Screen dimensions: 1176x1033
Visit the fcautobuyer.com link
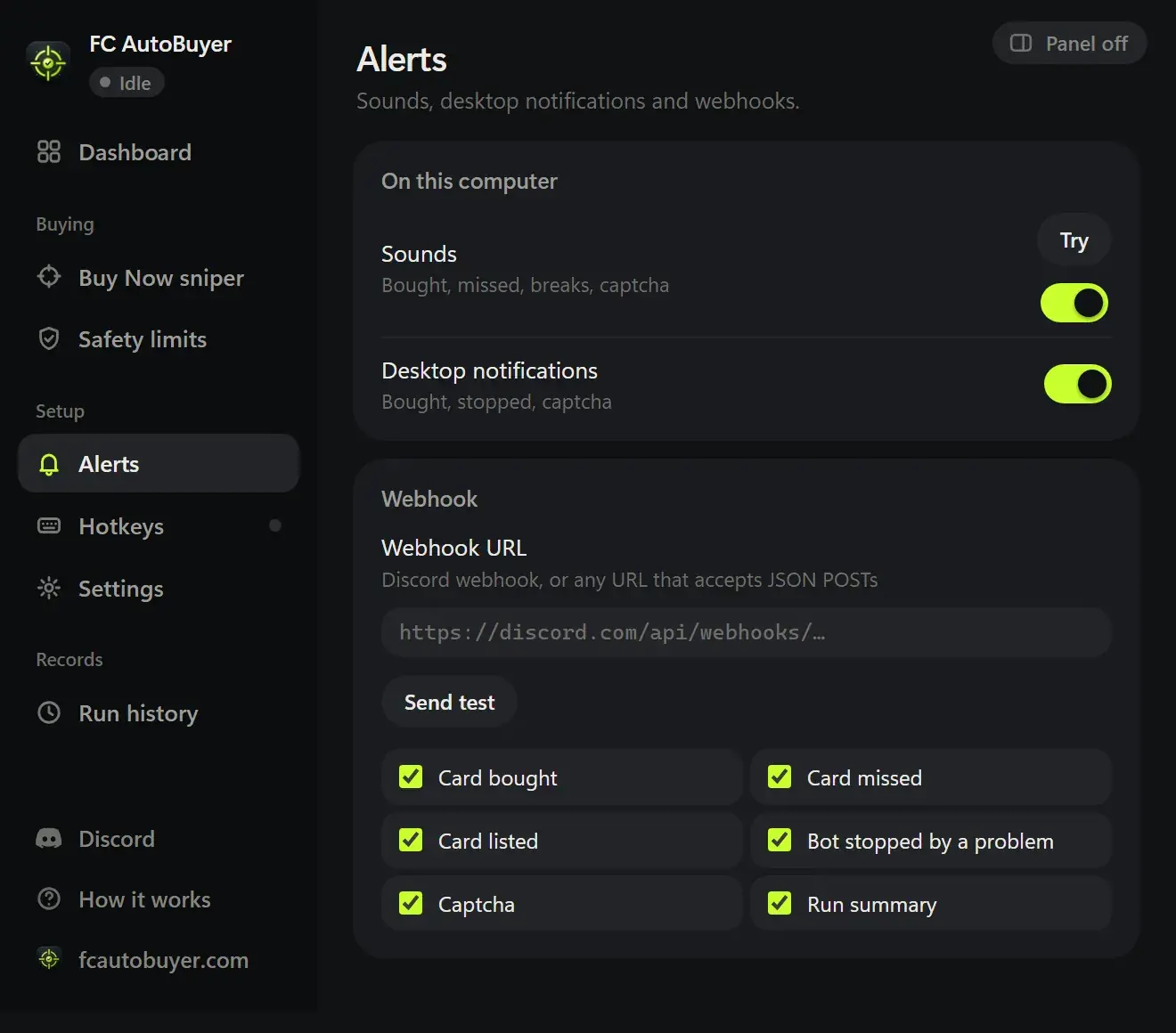(x=159, y=959)
